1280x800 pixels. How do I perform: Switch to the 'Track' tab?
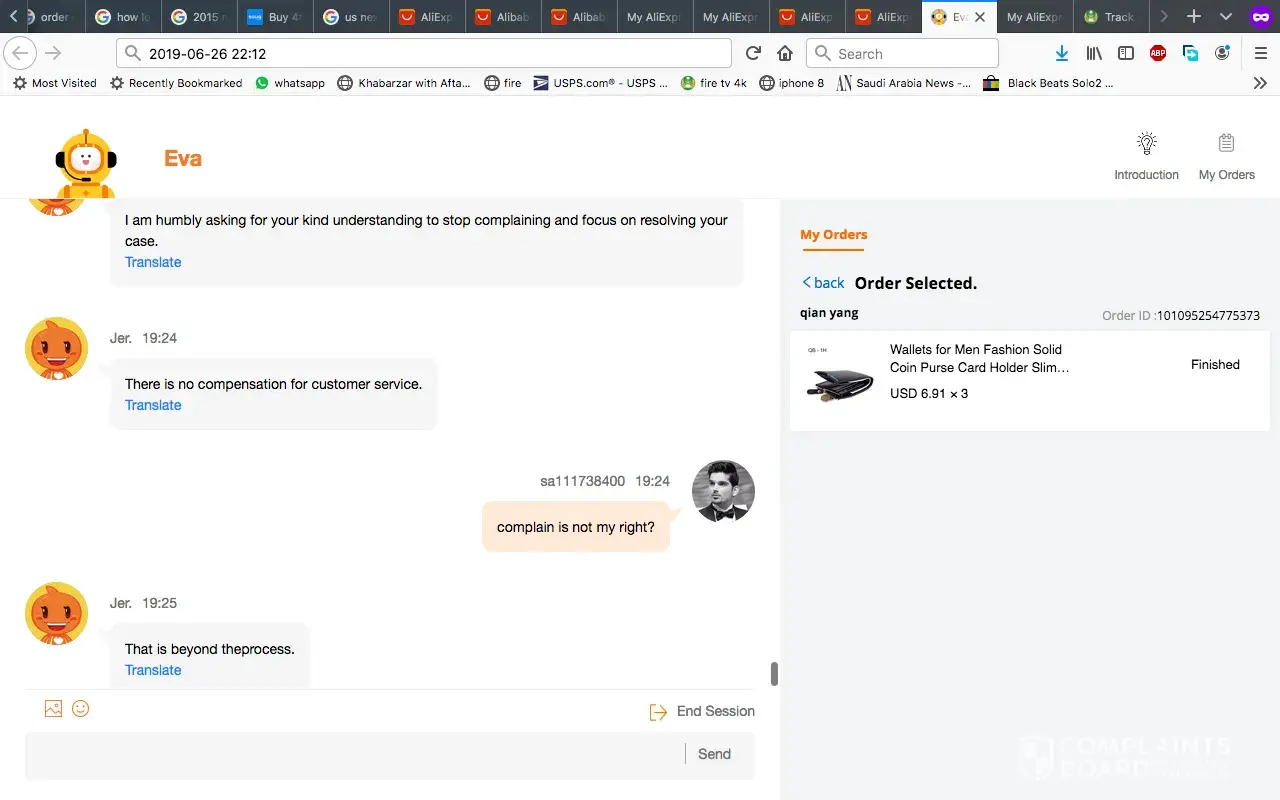[x=1112, y=17]
